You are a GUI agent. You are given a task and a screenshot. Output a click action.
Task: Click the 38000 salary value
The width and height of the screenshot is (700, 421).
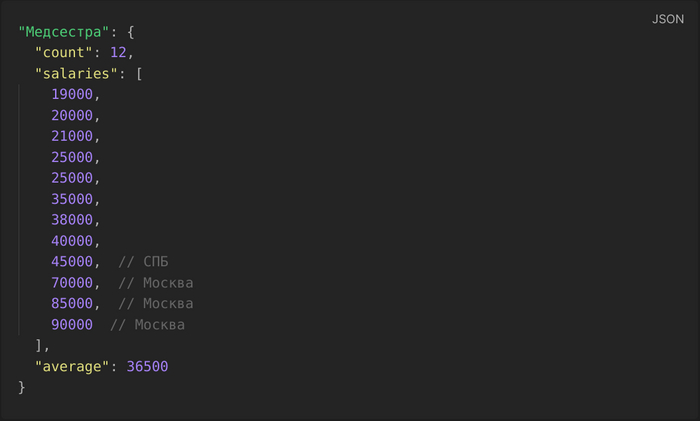[x=72, y=220]
